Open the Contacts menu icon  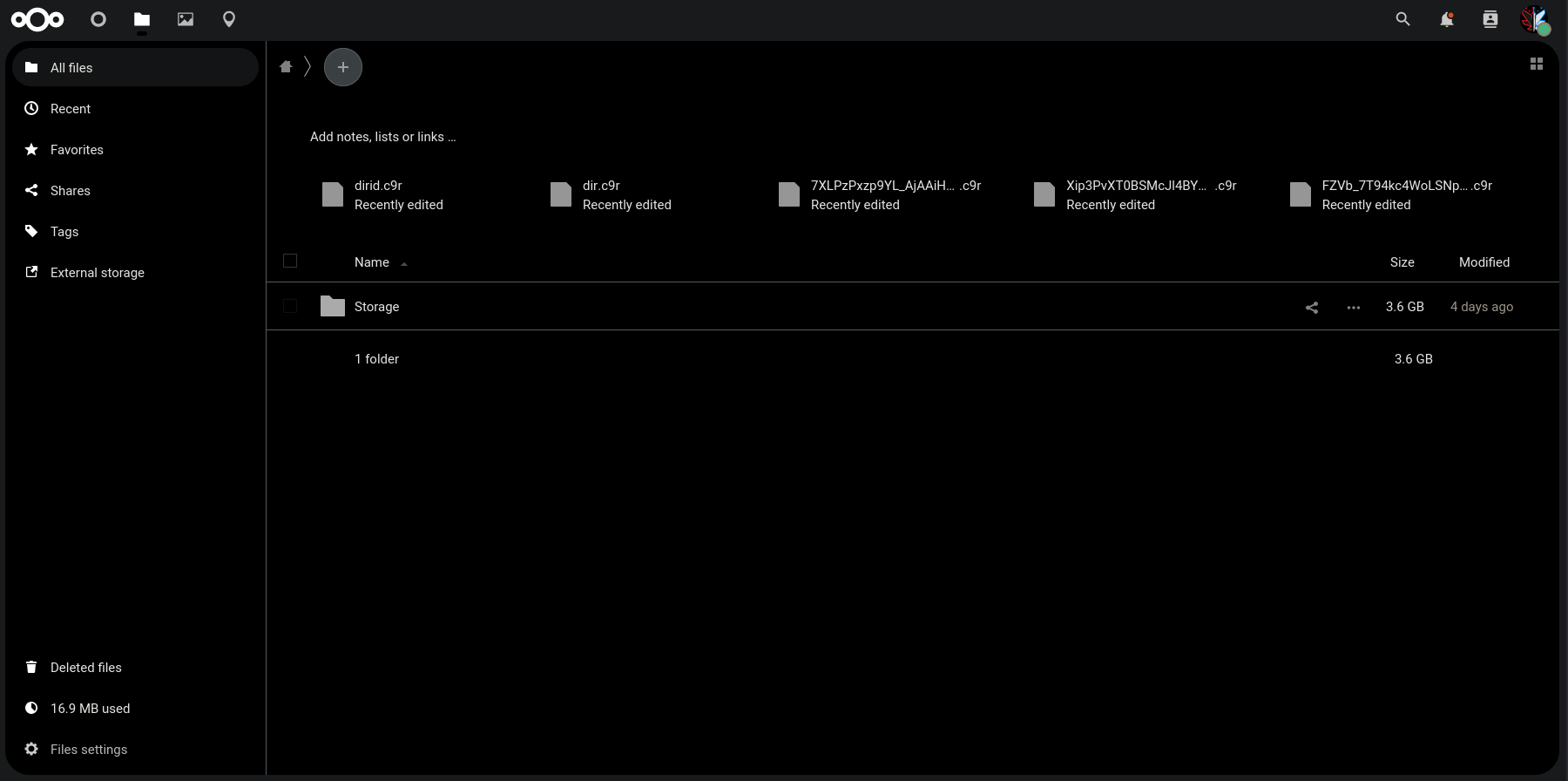coord(1490,19)
